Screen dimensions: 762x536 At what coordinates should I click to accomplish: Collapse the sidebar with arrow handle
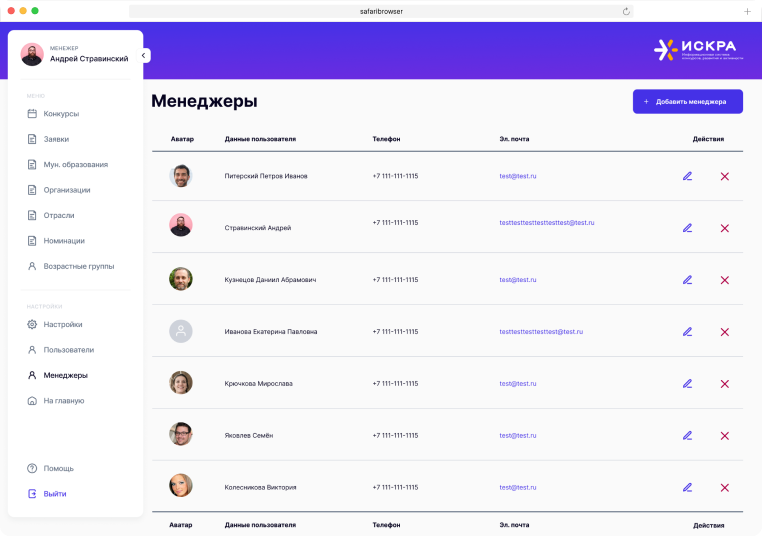(145, 56)
